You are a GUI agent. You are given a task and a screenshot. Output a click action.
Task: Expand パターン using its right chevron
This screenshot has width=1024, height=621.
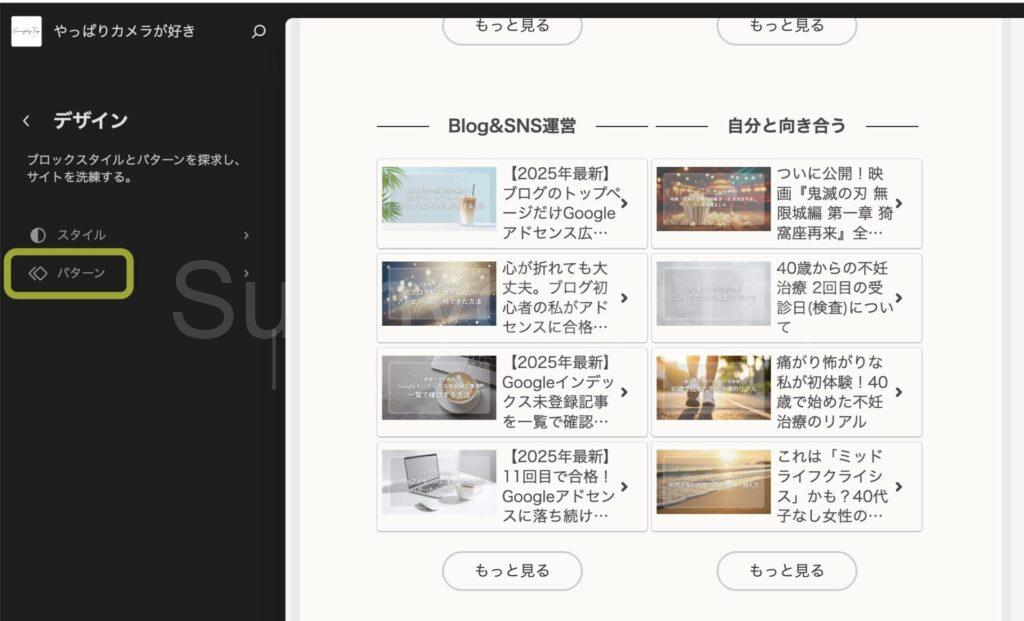pos(246,273)
